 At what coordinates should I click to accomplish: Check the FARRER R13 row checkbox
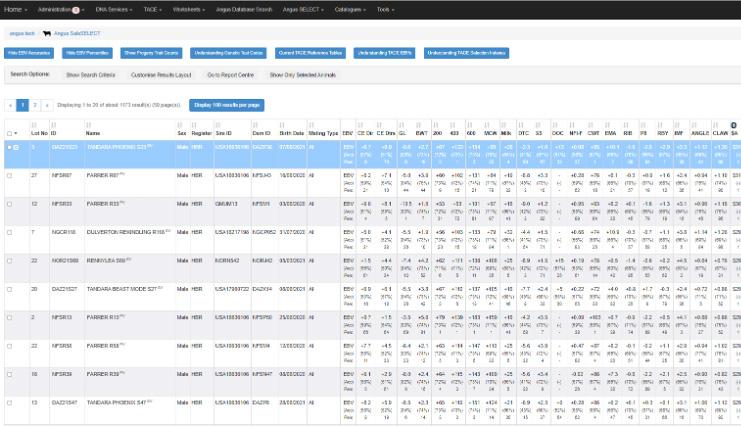click(9, 318)
